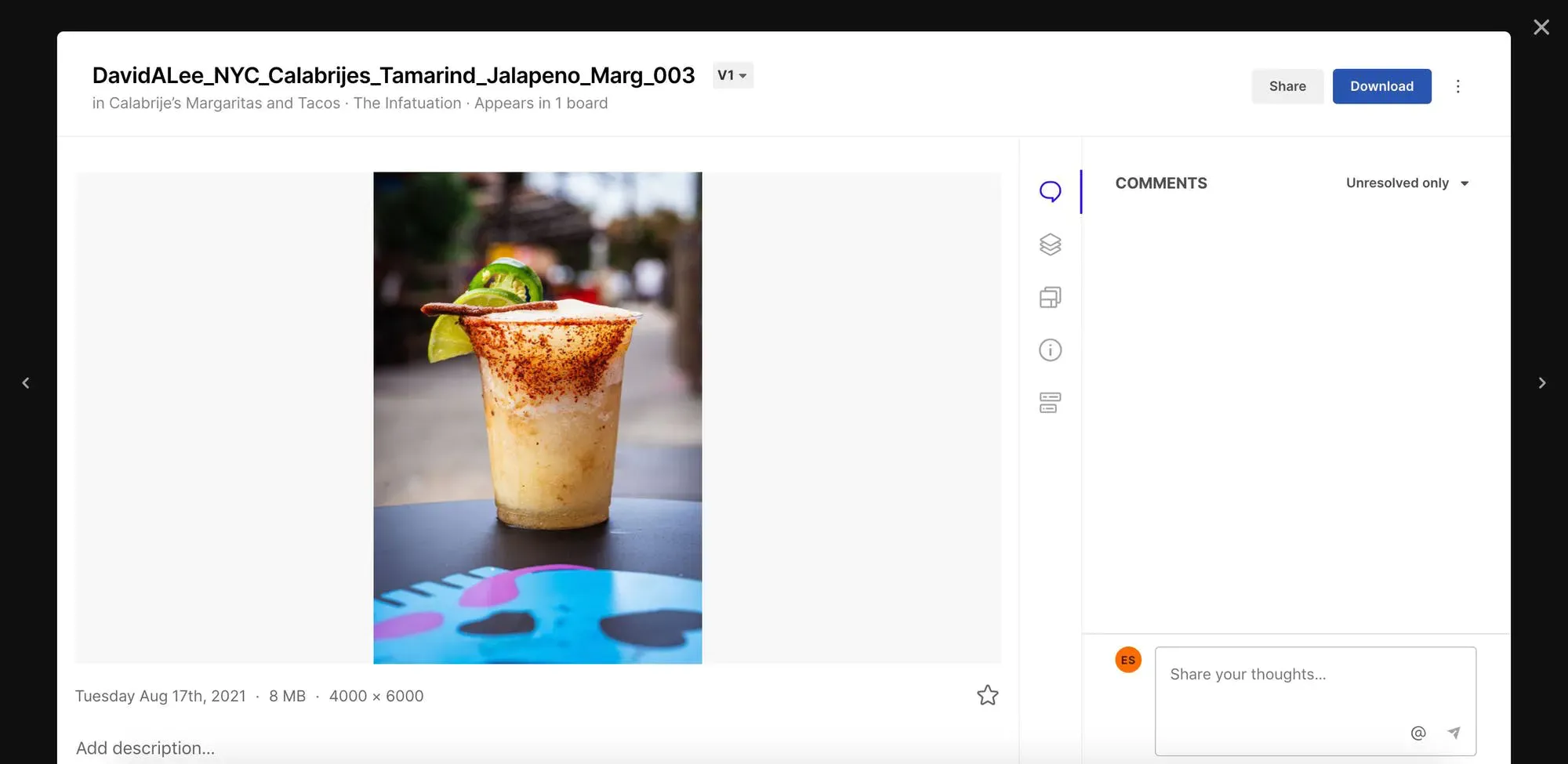Expand the V1 version dropdown
Image resolution: width=1568 pixels, height=764 pixels.
coord(732,75)
